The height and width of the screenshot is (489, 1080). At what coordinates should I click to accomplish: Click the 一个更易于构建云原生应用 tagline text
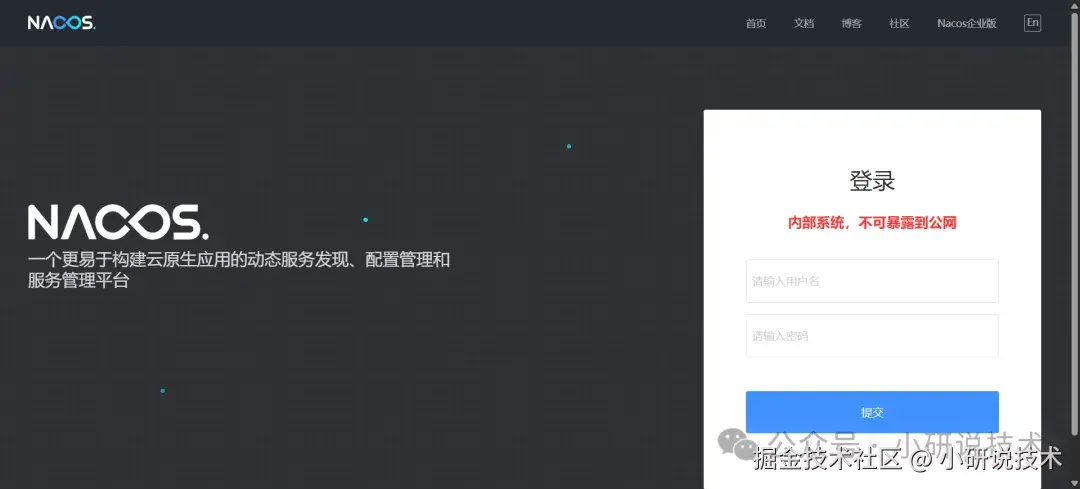238,271
